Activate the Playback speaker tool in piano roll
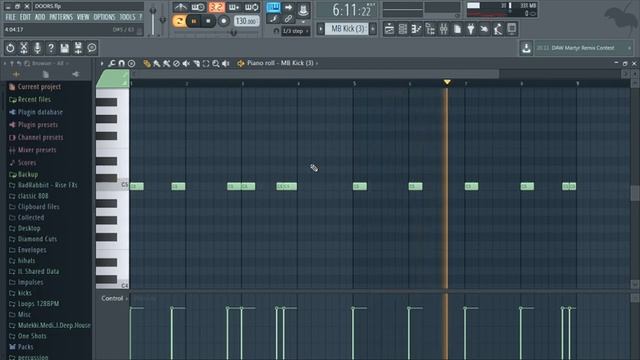The width and height of the screenshot is (640, 360). tap(226, 63)
